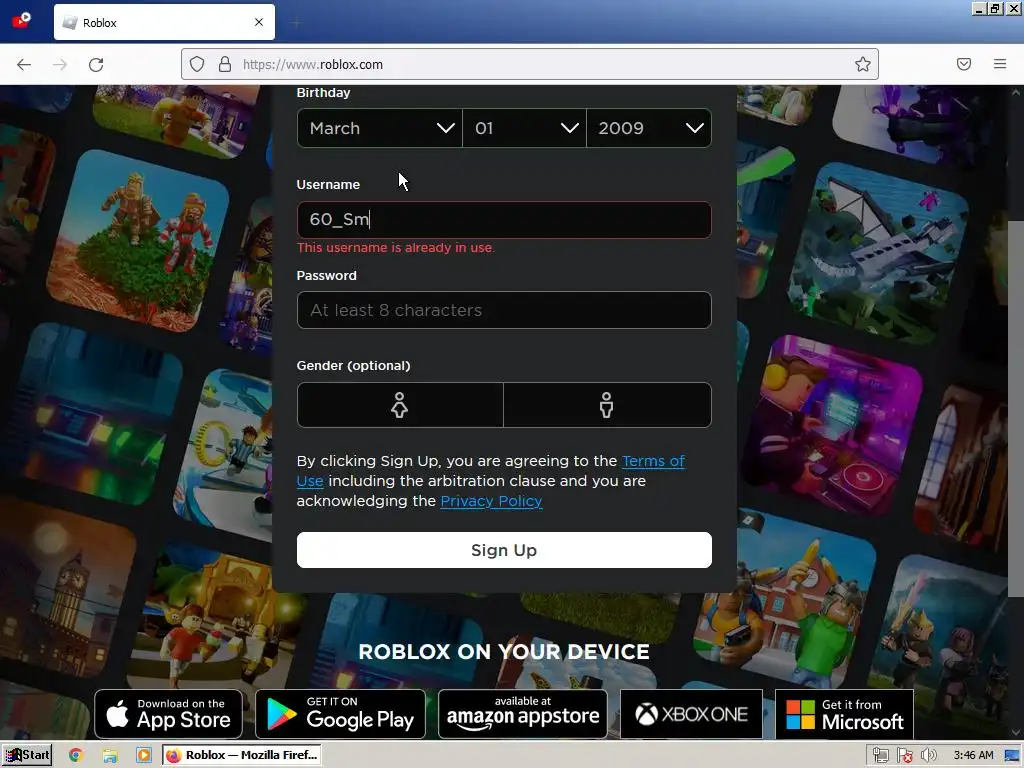Click the Sign Up button

coord(504,550)
